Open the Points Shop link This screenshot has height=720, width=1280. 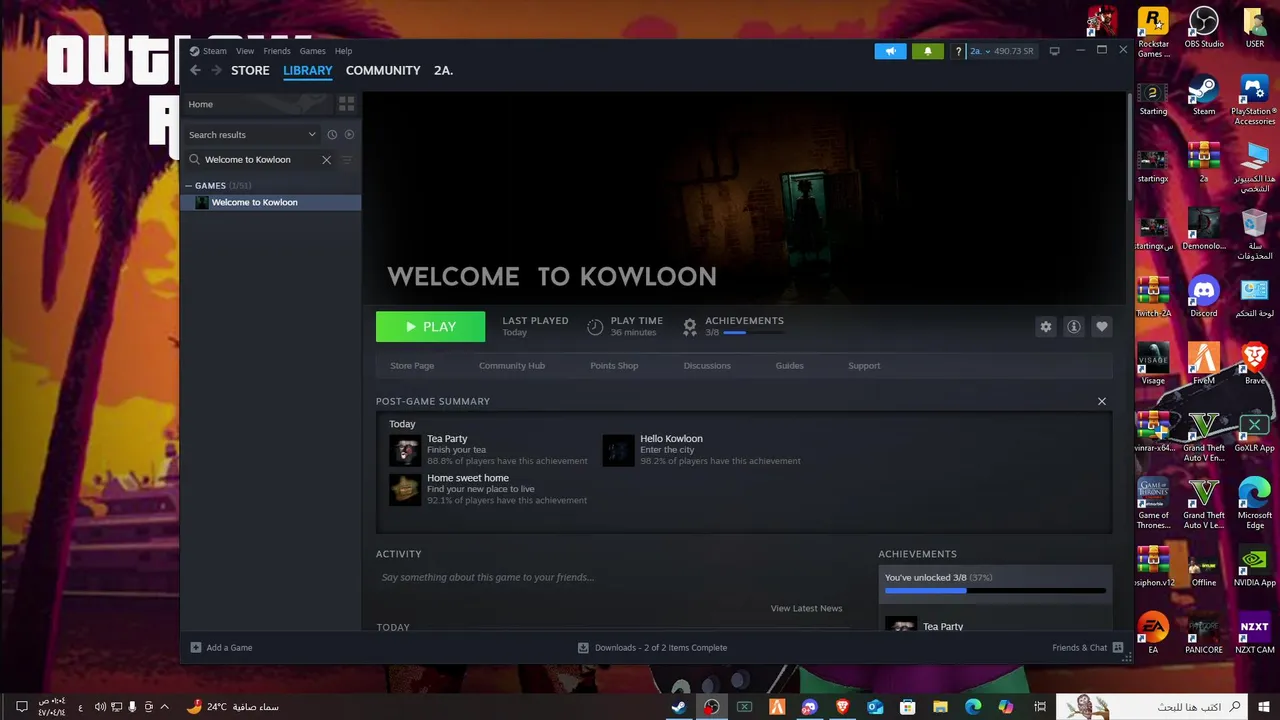[614, 366]
